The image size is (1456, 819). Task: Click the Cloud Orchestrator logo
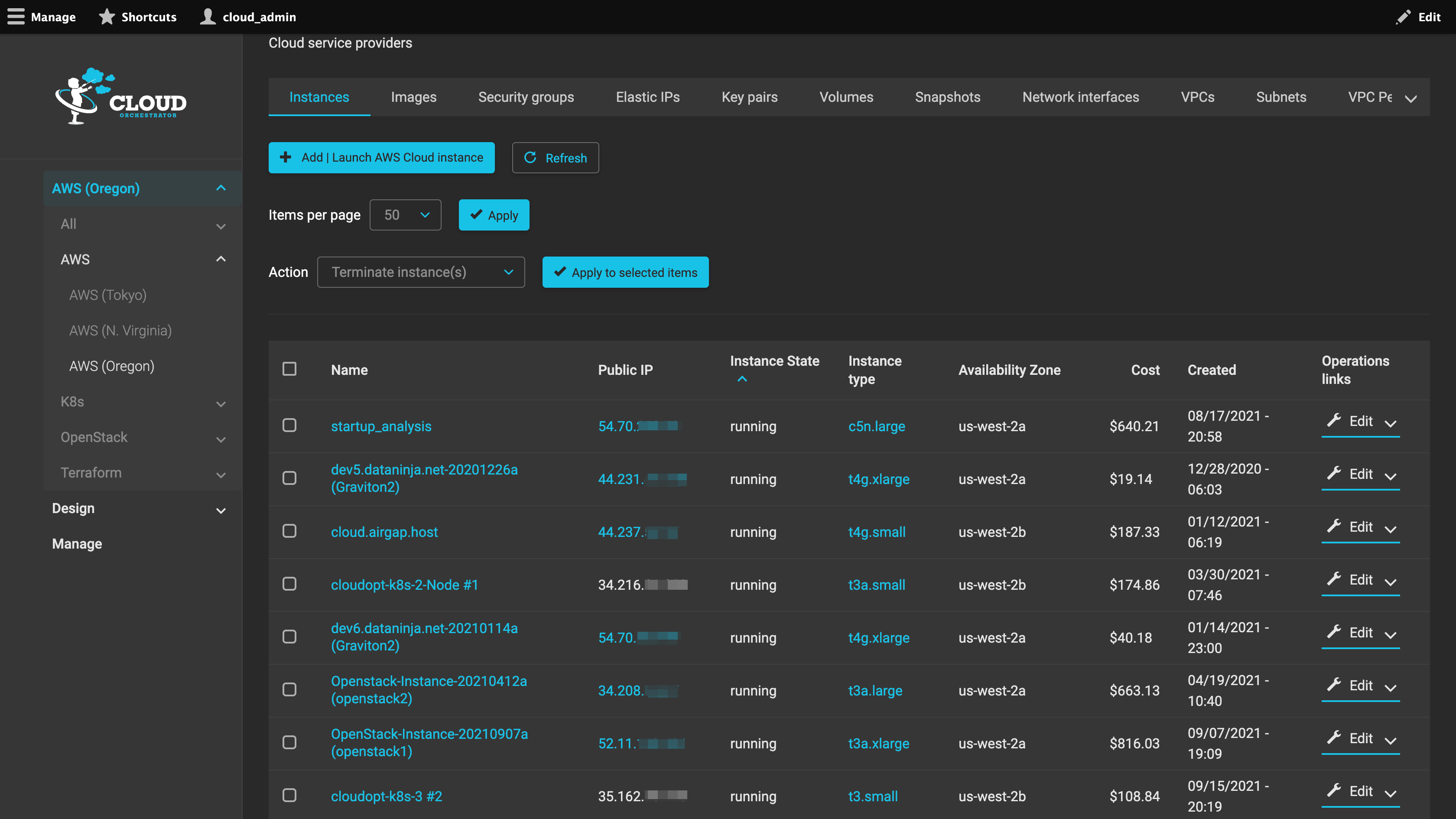[x=121, y=96]
